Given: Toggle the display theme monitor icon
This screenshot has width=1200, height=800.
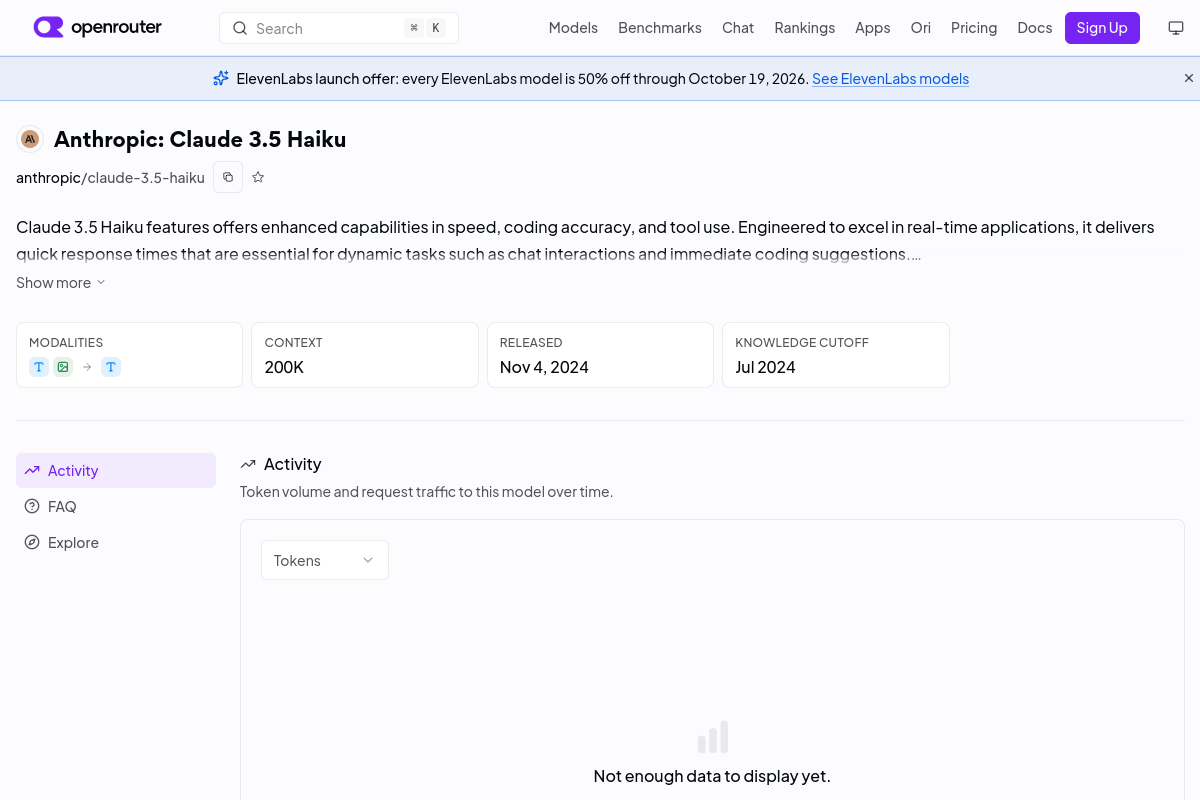Looking at the screenshot, I should [x=1176, y=28].
